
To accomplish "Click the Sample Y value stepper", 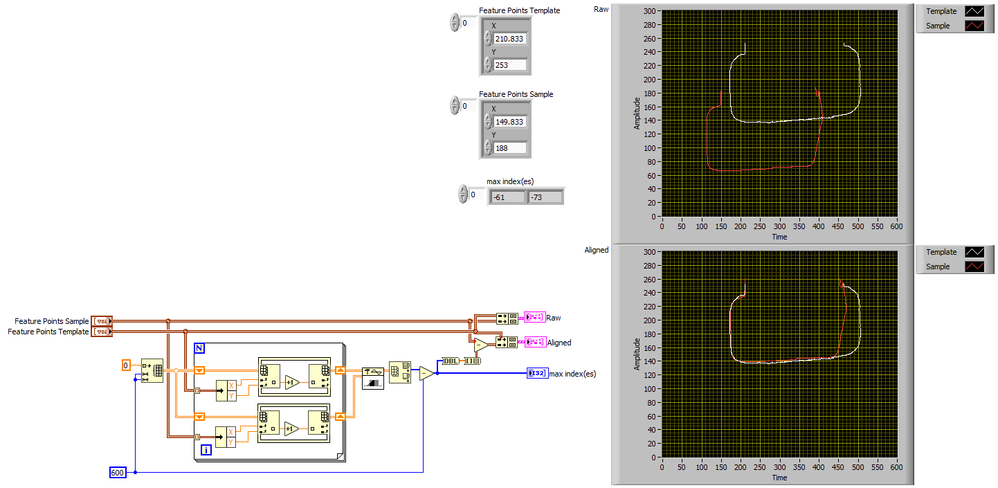I will [x=488, y=148].
